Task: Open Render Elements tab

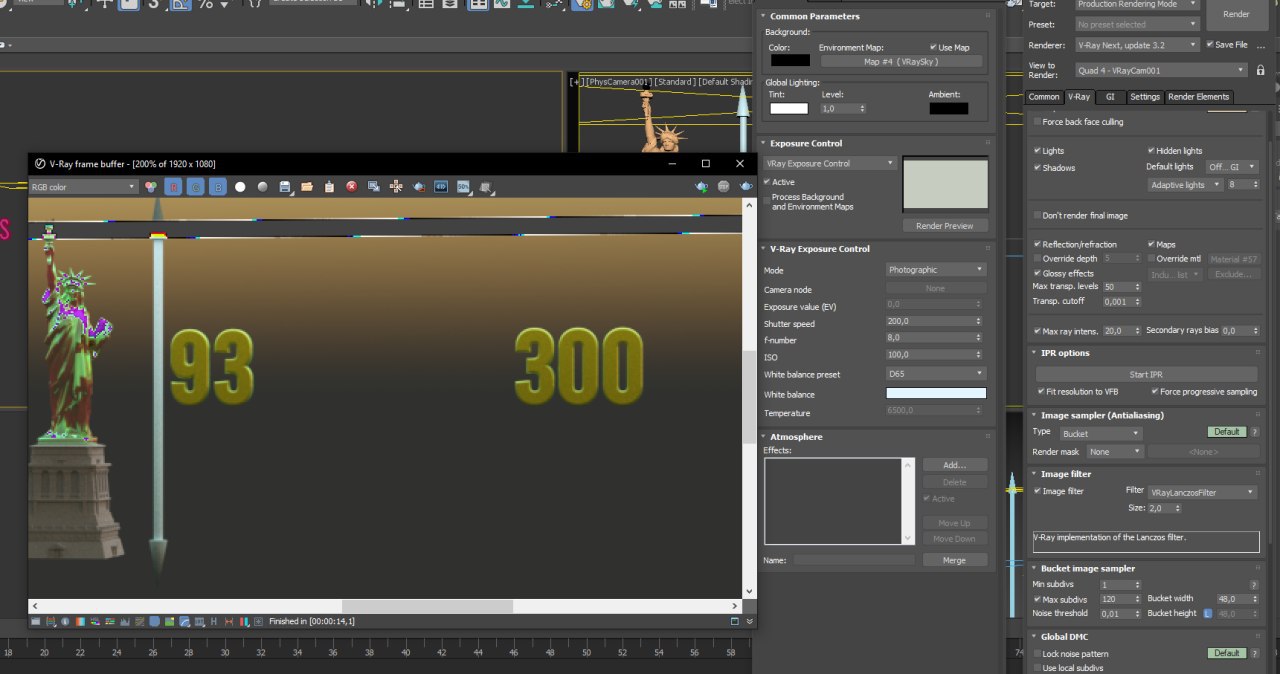Action: click(1199, 97)
